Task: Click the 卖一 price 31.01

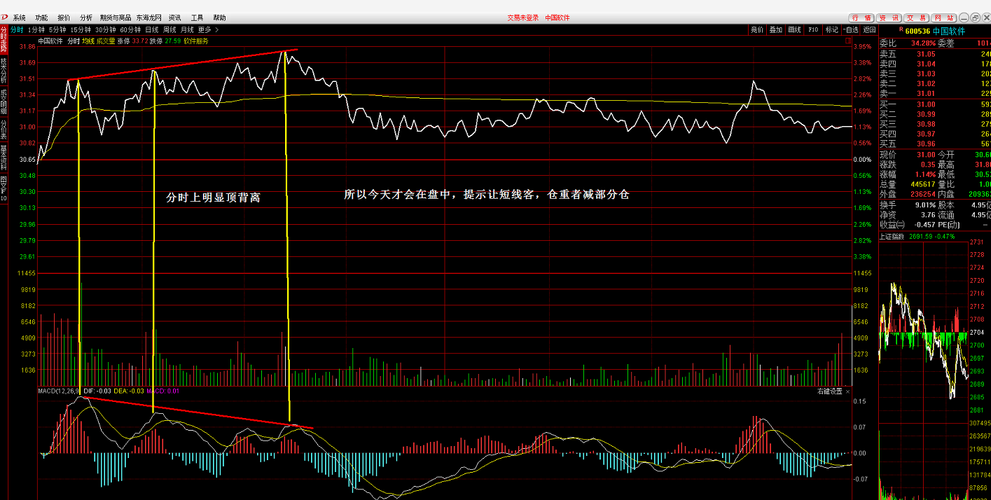Action: [x=927, y=94]
